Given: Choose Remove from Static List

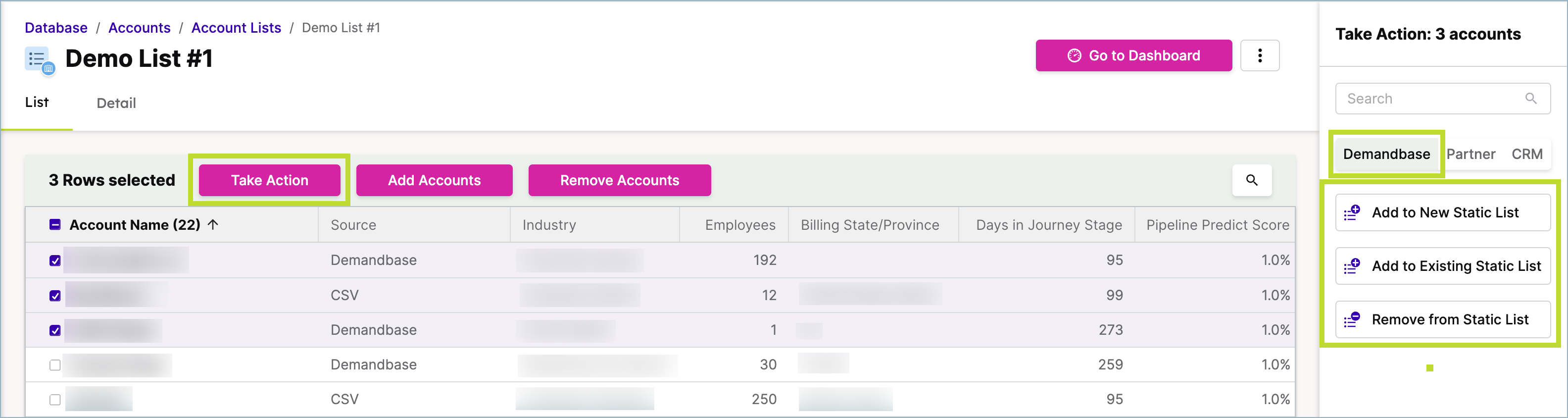Looking at the screenshot, I should pyautogui.click(x=1443, y=319).
